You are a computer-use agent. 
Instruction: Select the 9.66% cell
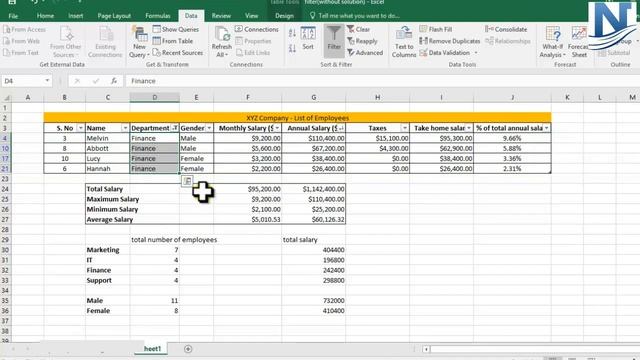[512, 138]
